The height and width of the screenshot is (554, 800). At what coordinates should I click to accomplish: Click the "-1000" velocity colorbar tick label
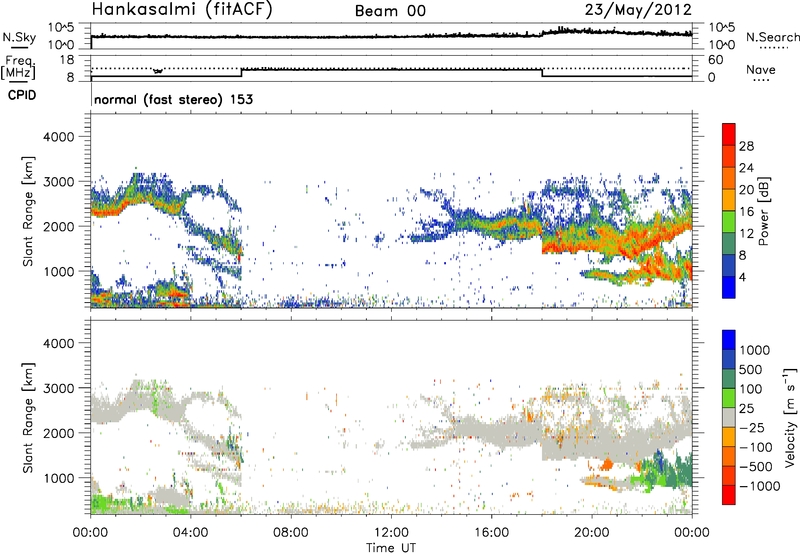(760, 486)
